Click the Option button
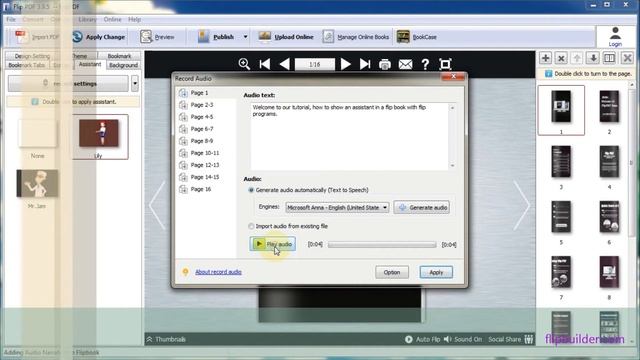 392,272
